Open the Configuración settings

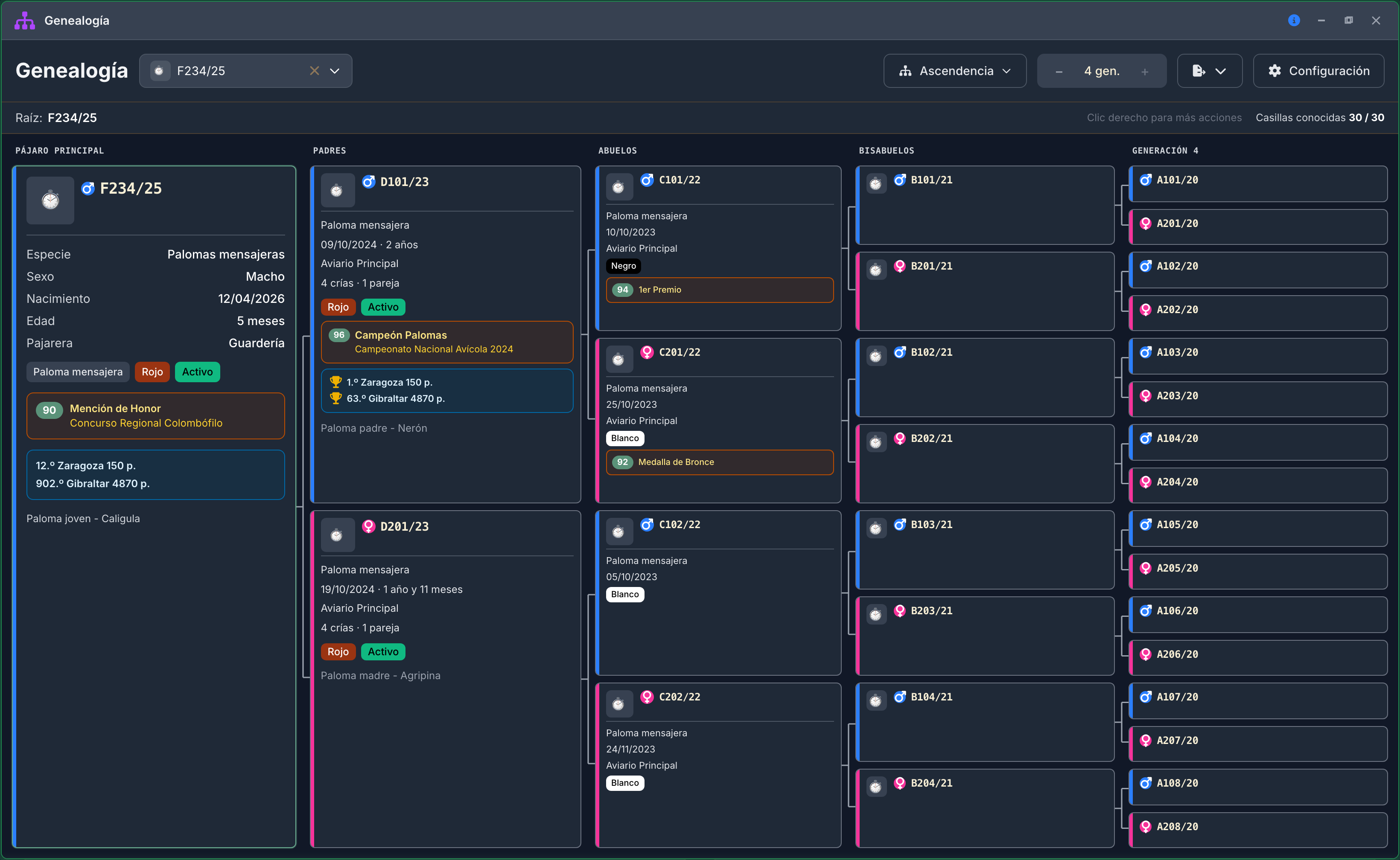tap(1318, 71)
